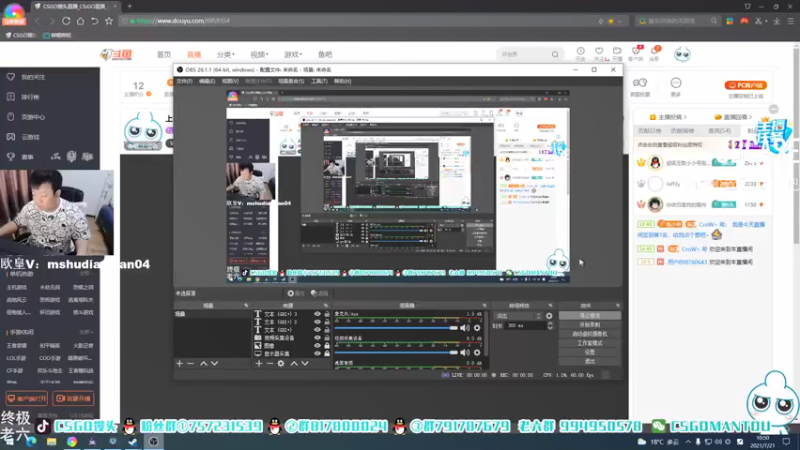800x450 pixels.
Task: Toggle lock on the 显示器采集 source
Action: pyautogui.click(x=327, y=354)
